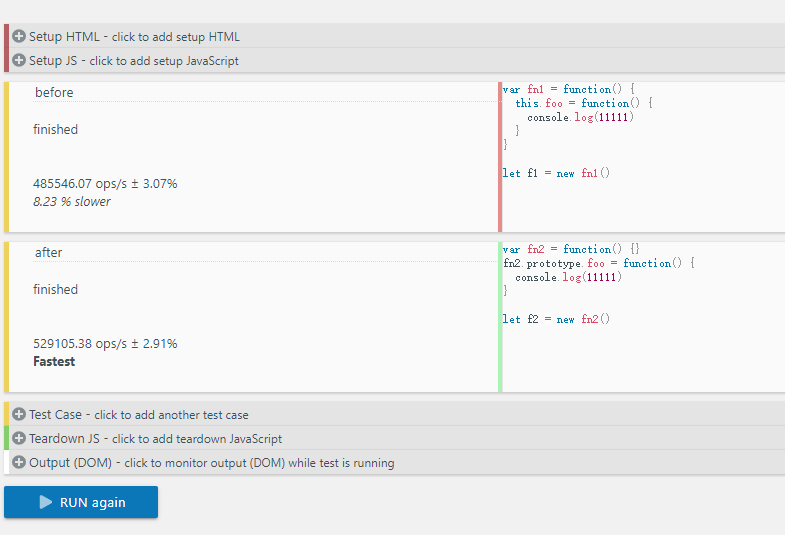This screenshot has height=535, width=785.
Task: Click the plus icon beside Test Case
Action: coord(19,414)
